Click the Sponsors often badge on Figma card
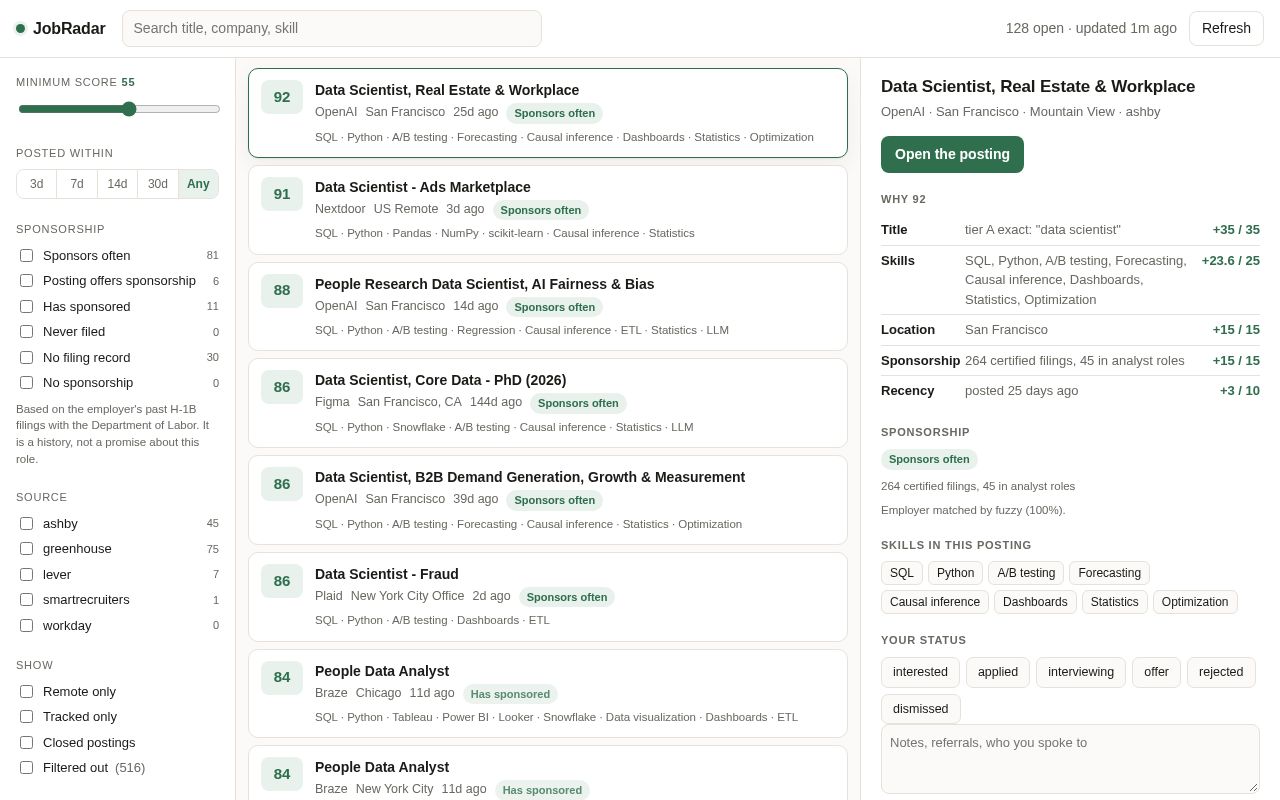Screen dimensions: 1280x800 (578, 403)
